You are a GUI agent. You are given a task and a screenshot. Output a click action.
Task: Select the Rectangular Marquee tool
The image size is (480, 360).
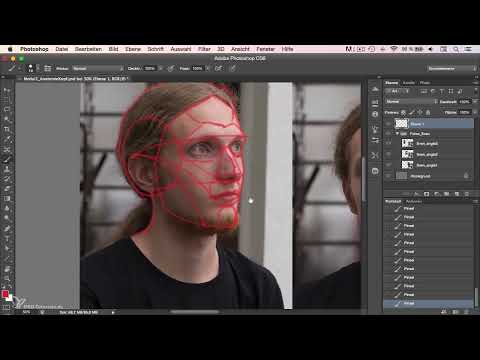click(x=7, y=100)
